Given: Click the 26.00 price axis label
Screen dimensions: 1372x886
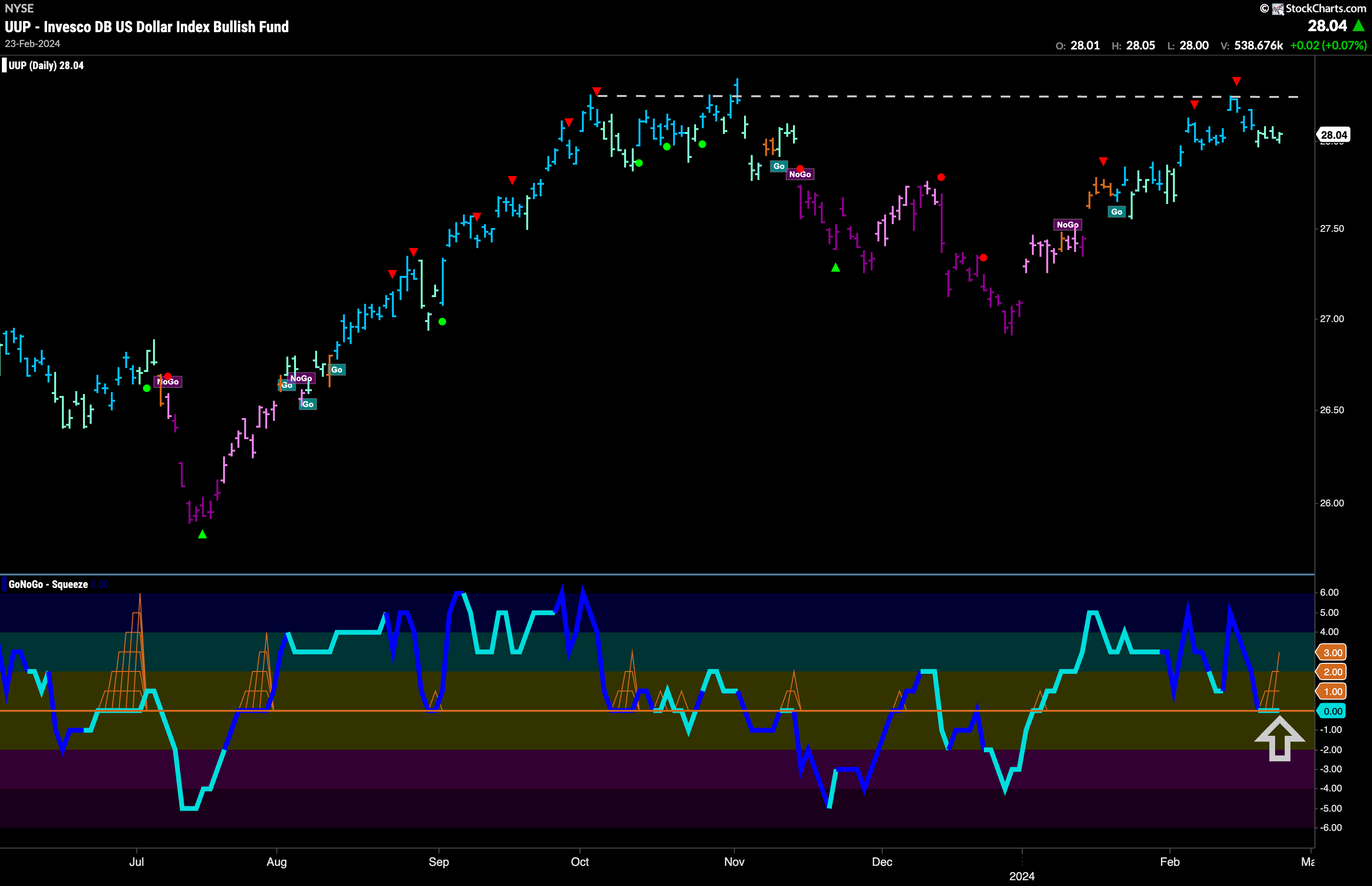Looking at the screenshot, I should pos(1332,503).
